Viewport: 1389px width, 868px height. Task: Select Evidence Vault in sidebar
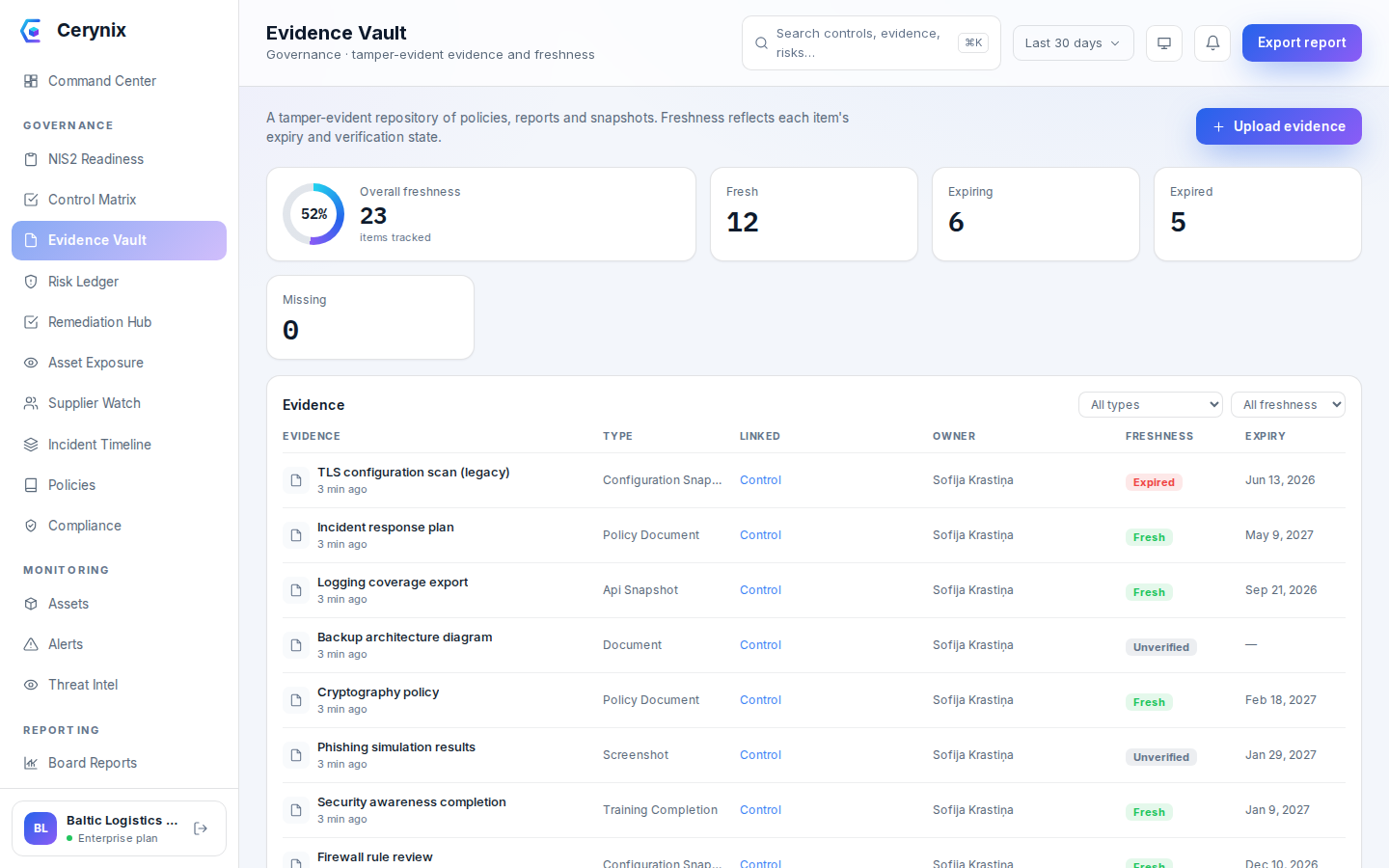(x=119, y=240)
